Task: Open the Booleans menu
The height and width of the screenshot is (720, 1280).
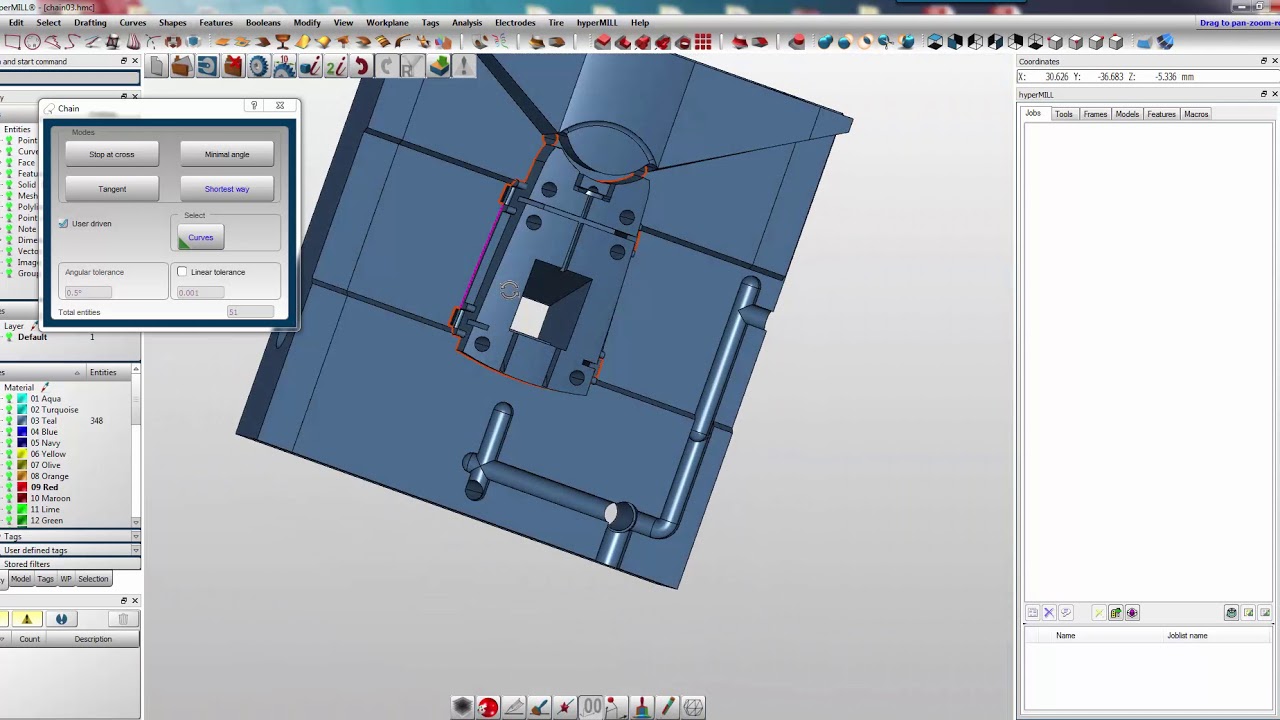Action: click(263, 22)
